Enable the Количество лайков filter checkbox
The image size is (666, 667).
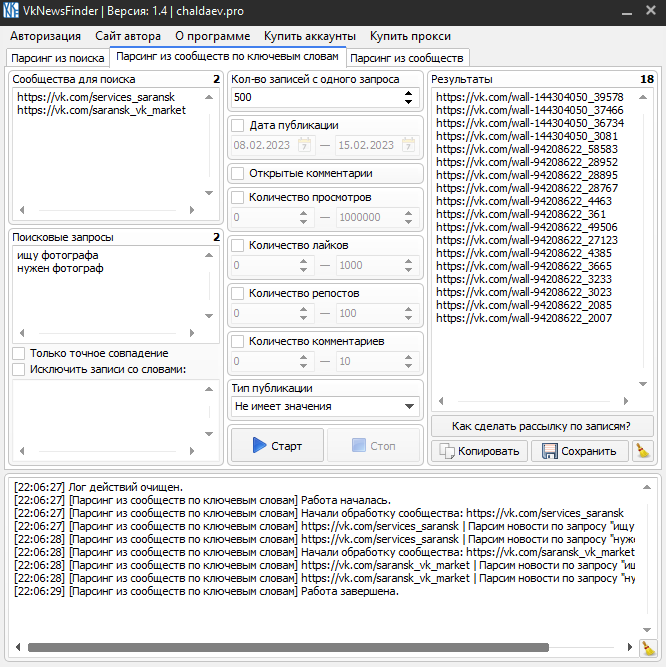click(238, 245)
